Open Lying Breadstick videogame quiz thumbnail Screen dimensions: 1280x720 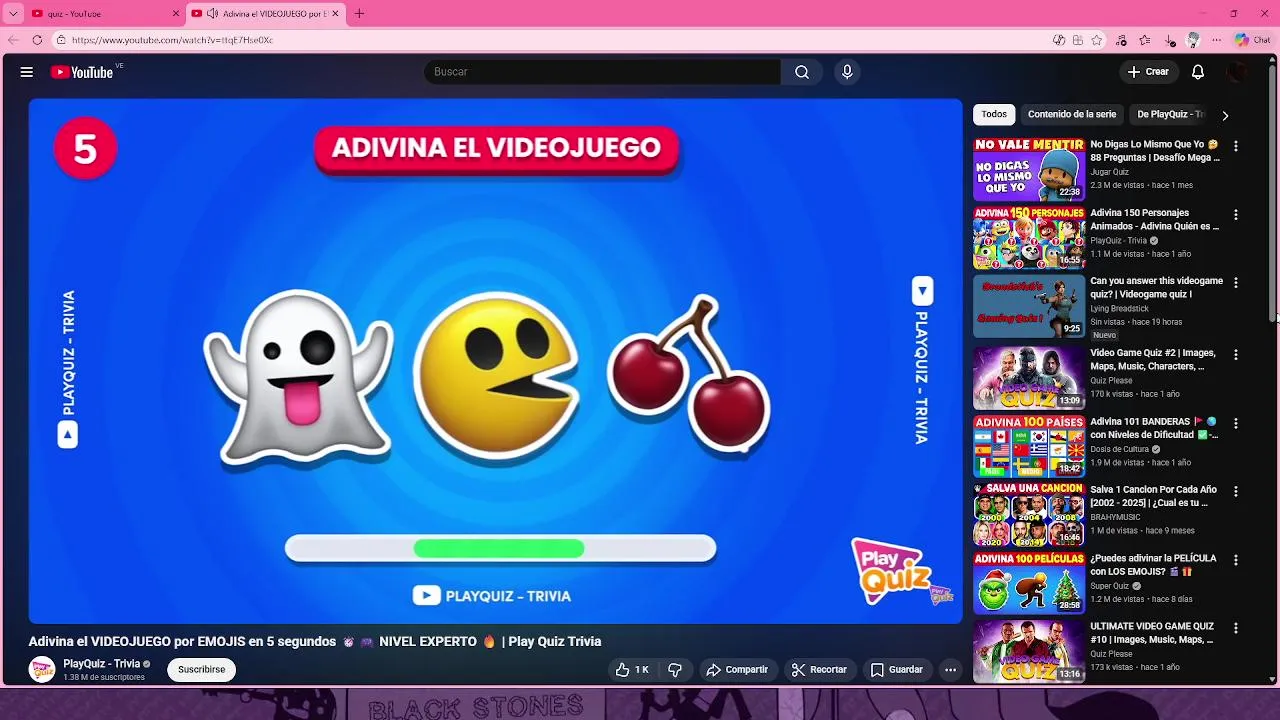click(x=1029, y=307)
